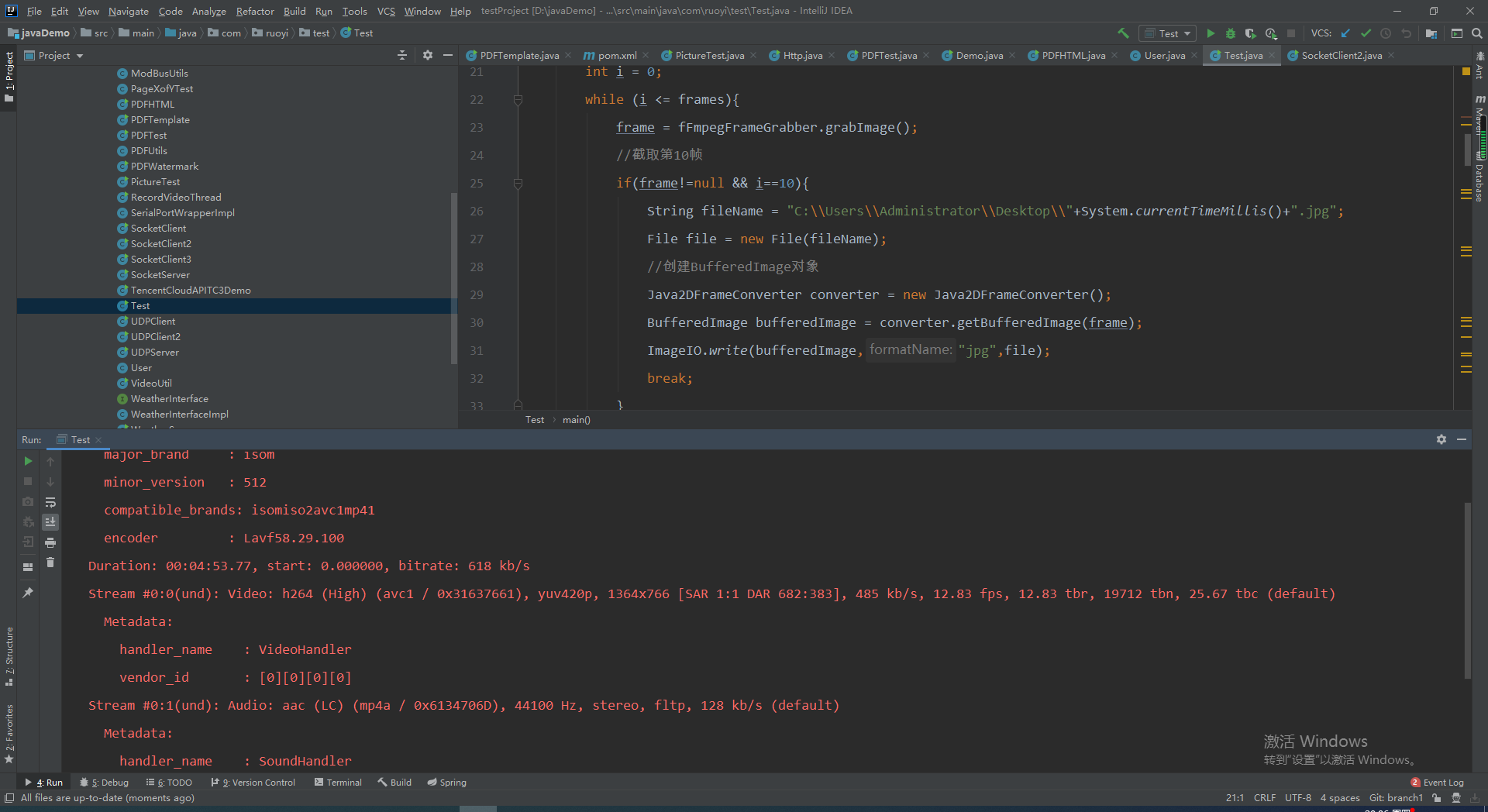Hide the Run panel using the minus icon
This screenshot has height=812, width=1488.
[x=1462, y=439]
